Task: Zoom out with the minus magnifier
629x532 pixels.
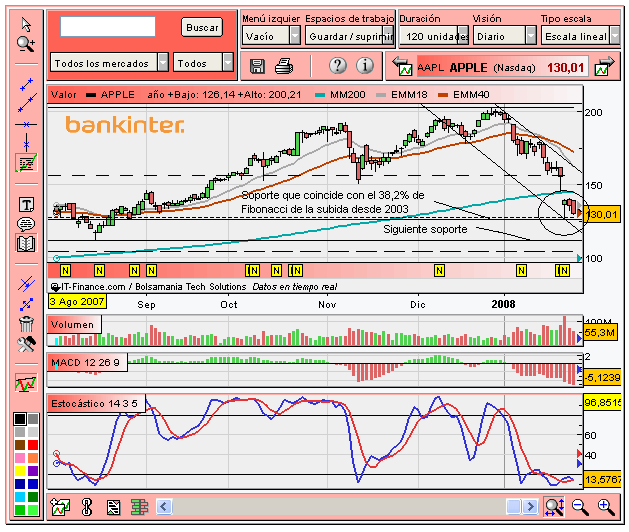Action: coord(580,507)
